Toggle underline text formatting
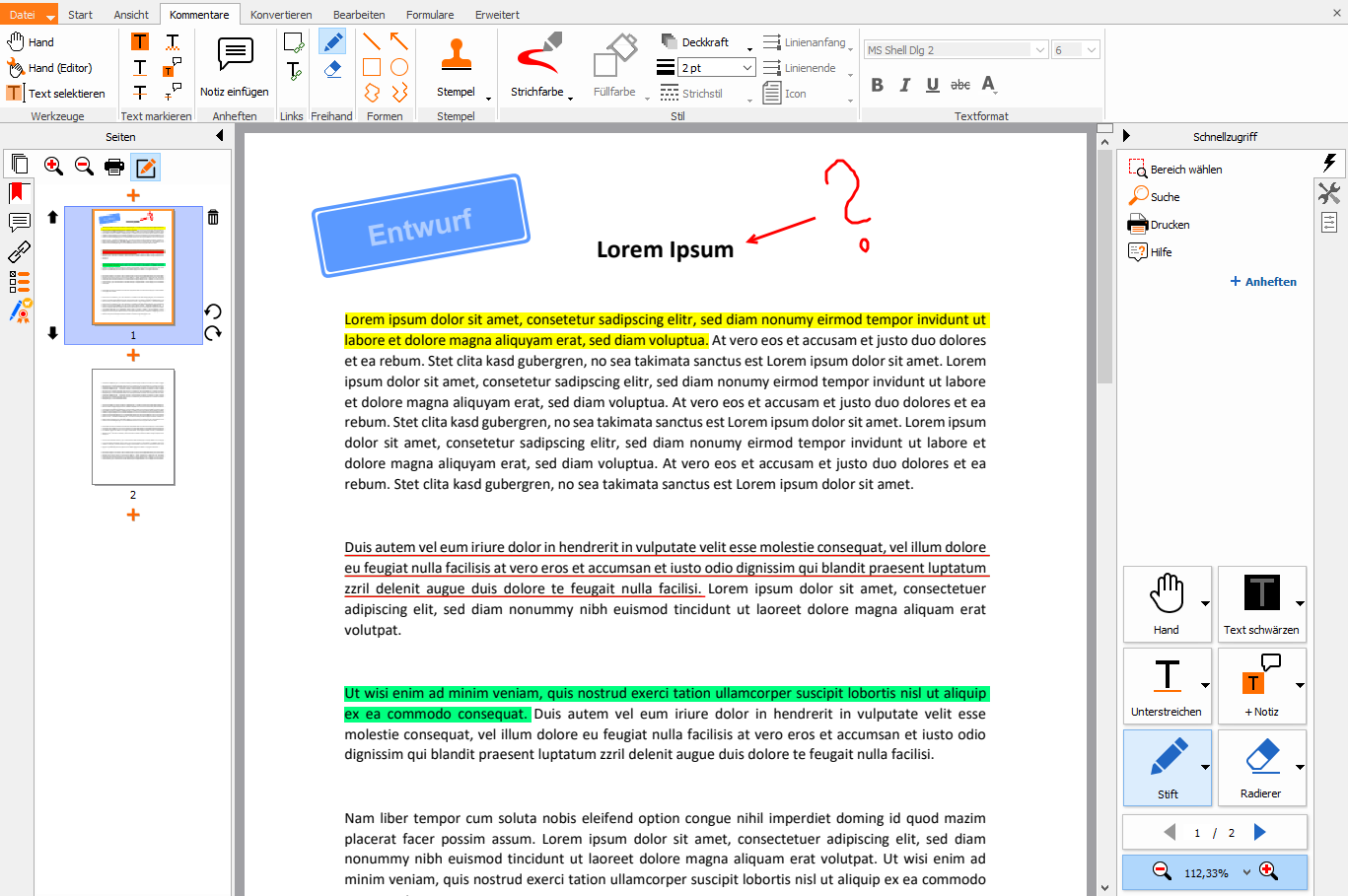The image size is (1348, 896). click(x=932, y=85)
